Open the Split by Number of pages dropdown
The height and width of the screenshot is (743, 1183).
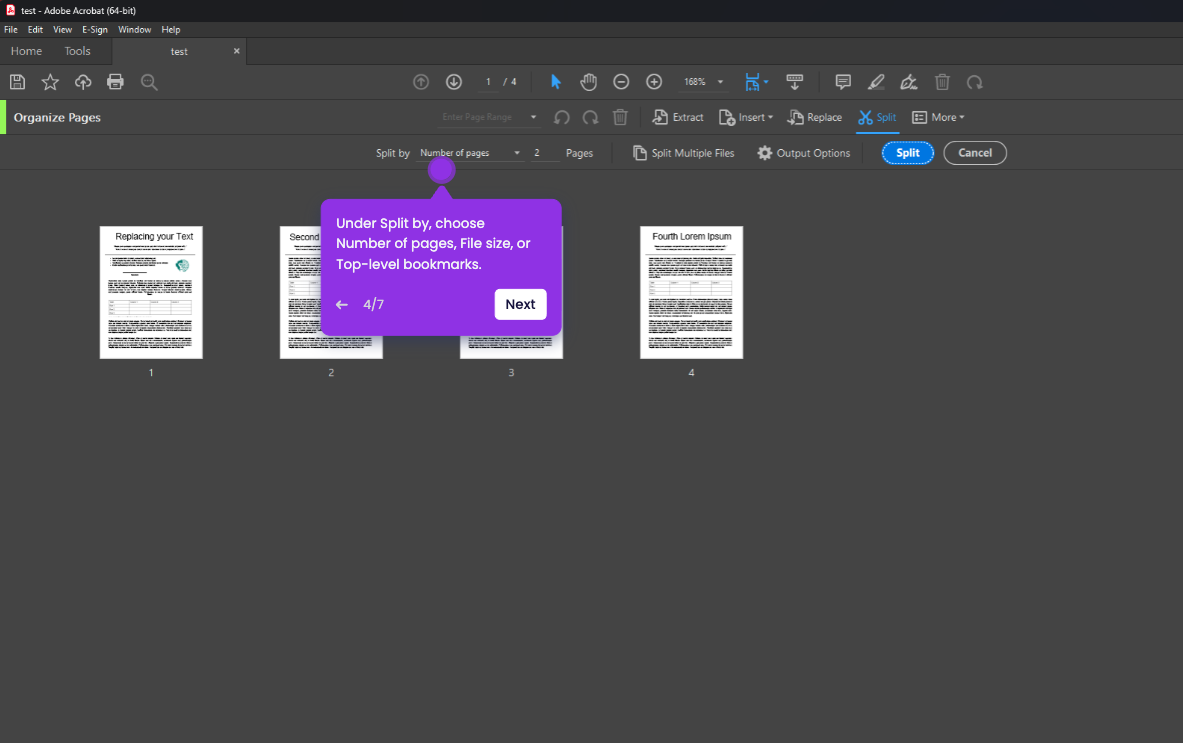(x=470, y=153)
